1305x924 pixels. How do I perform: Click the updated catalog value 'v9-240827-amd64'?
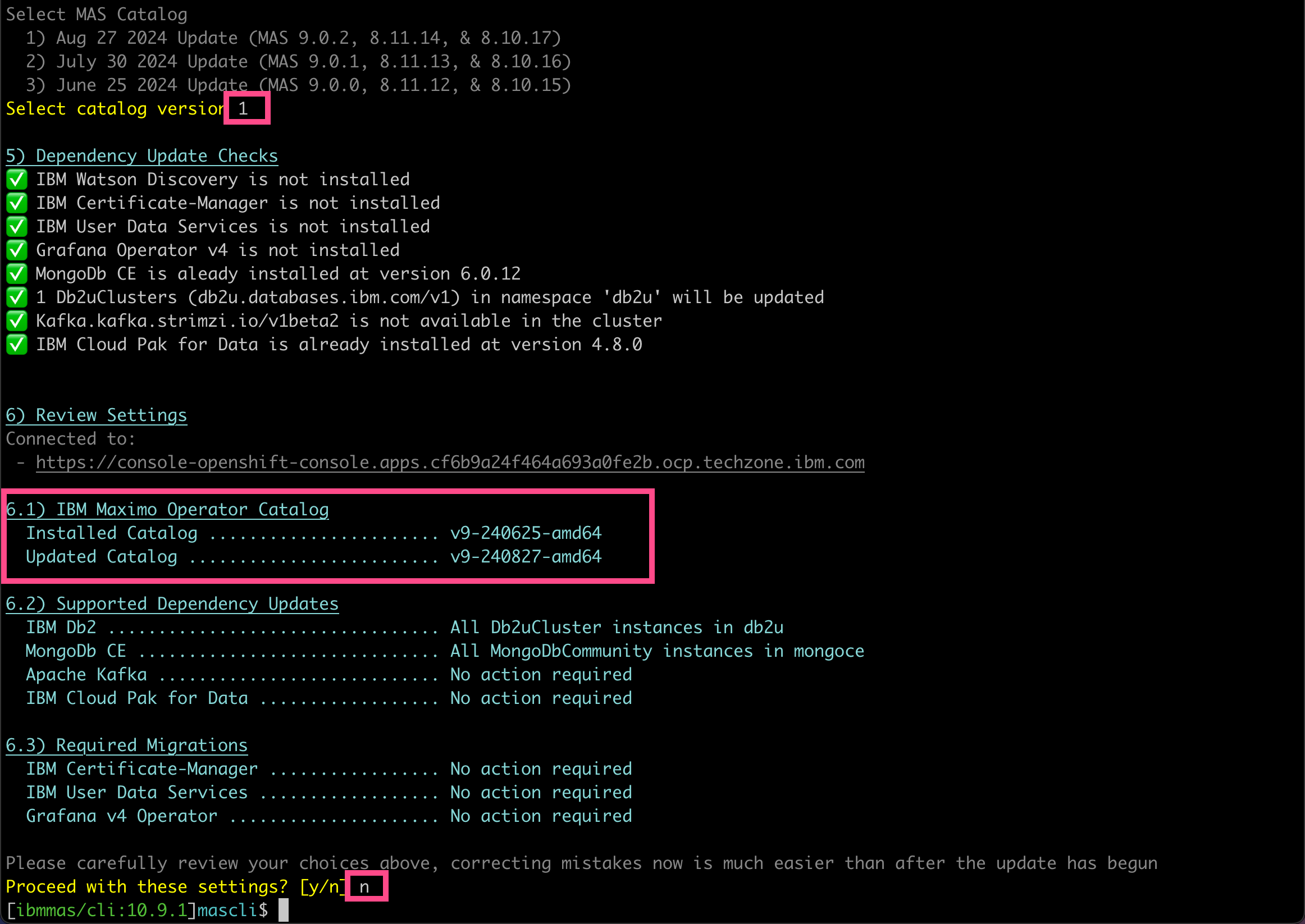pos(526,557)
